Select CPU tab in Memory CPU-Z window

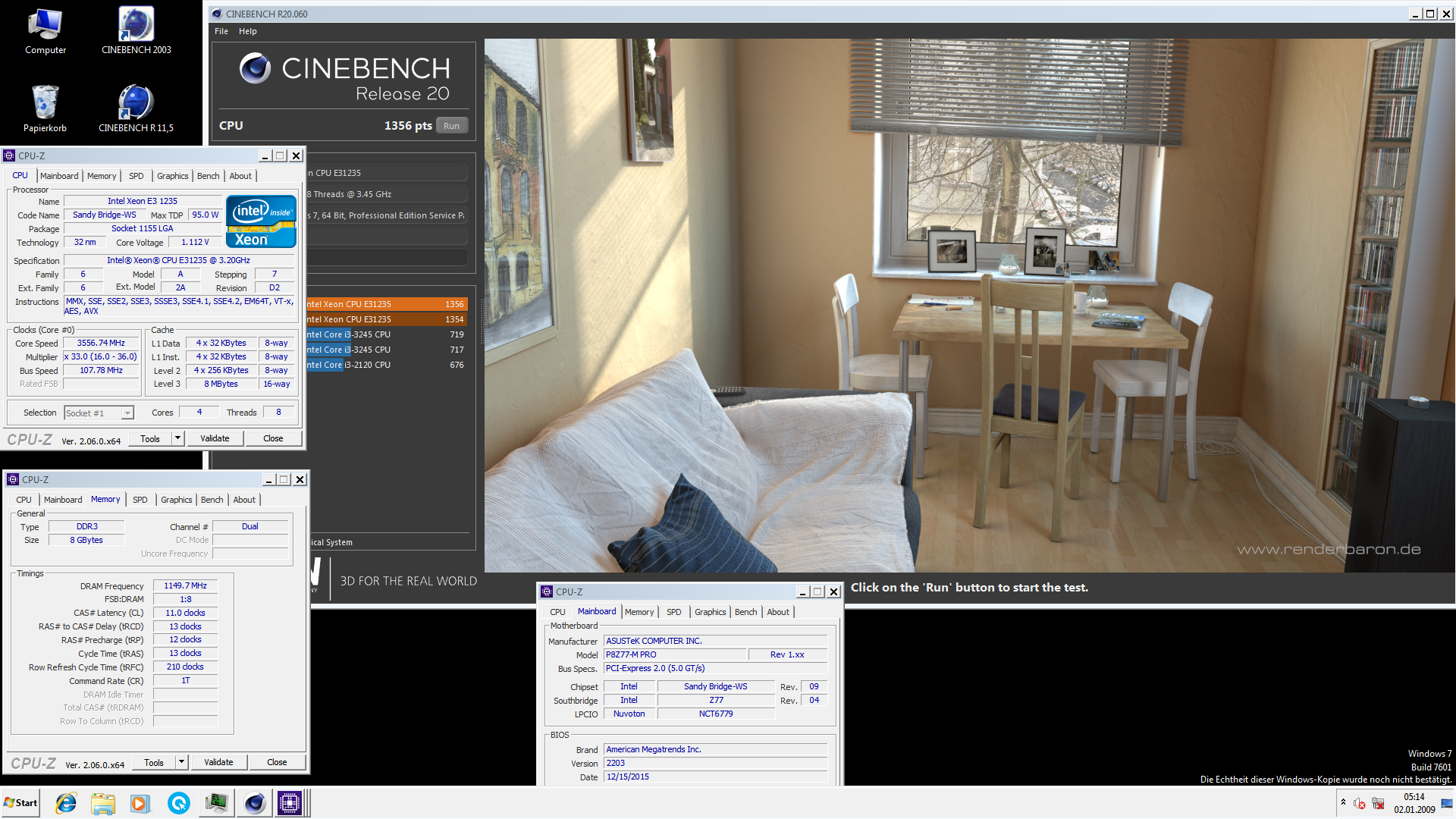[x=24, y=500]
